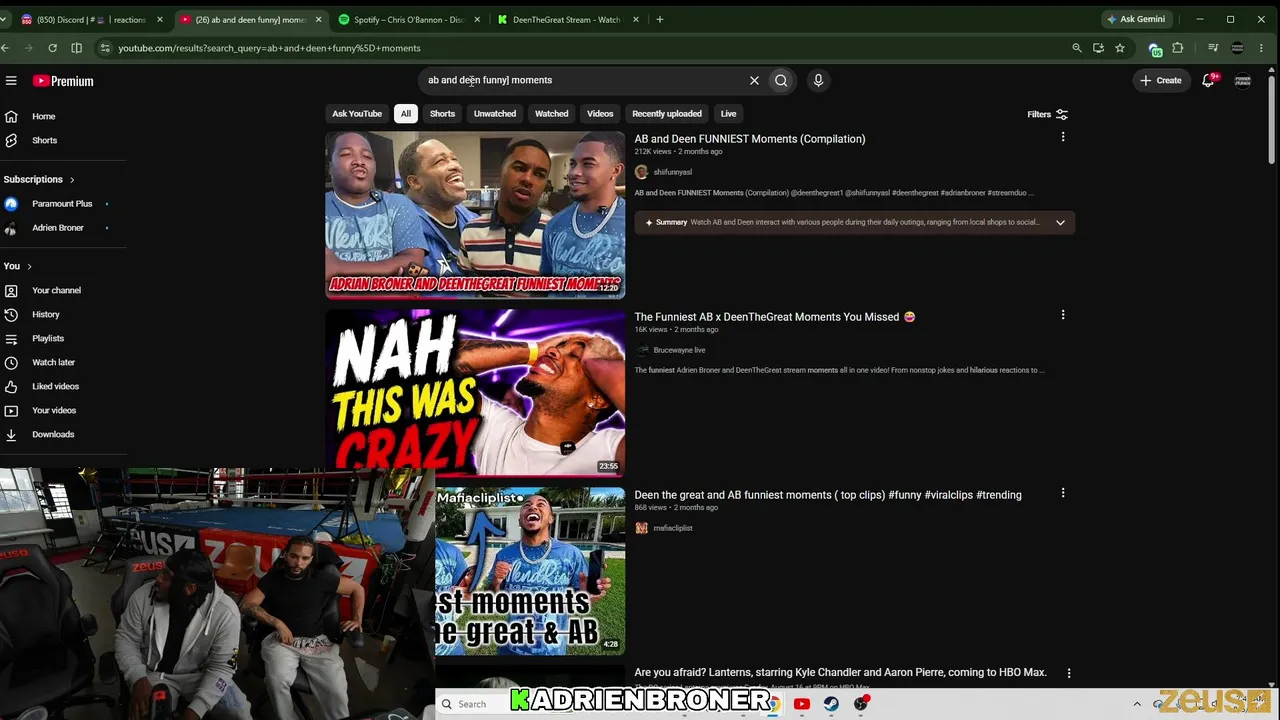
Task: View site information in the address bar
Action: point(105,48)
